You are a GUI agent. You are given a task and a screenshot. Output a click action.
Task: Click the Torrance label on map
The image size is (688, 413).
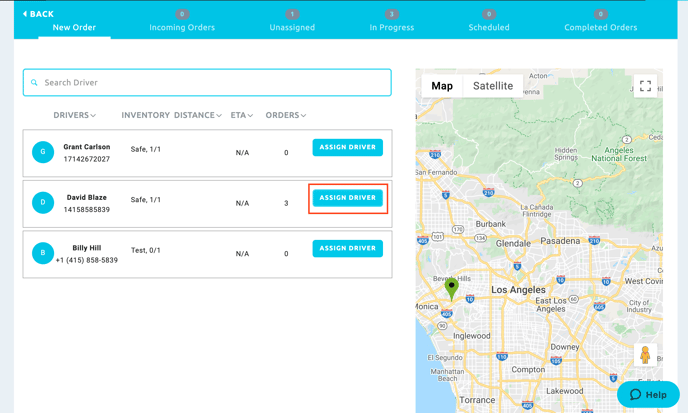[477, 400]
